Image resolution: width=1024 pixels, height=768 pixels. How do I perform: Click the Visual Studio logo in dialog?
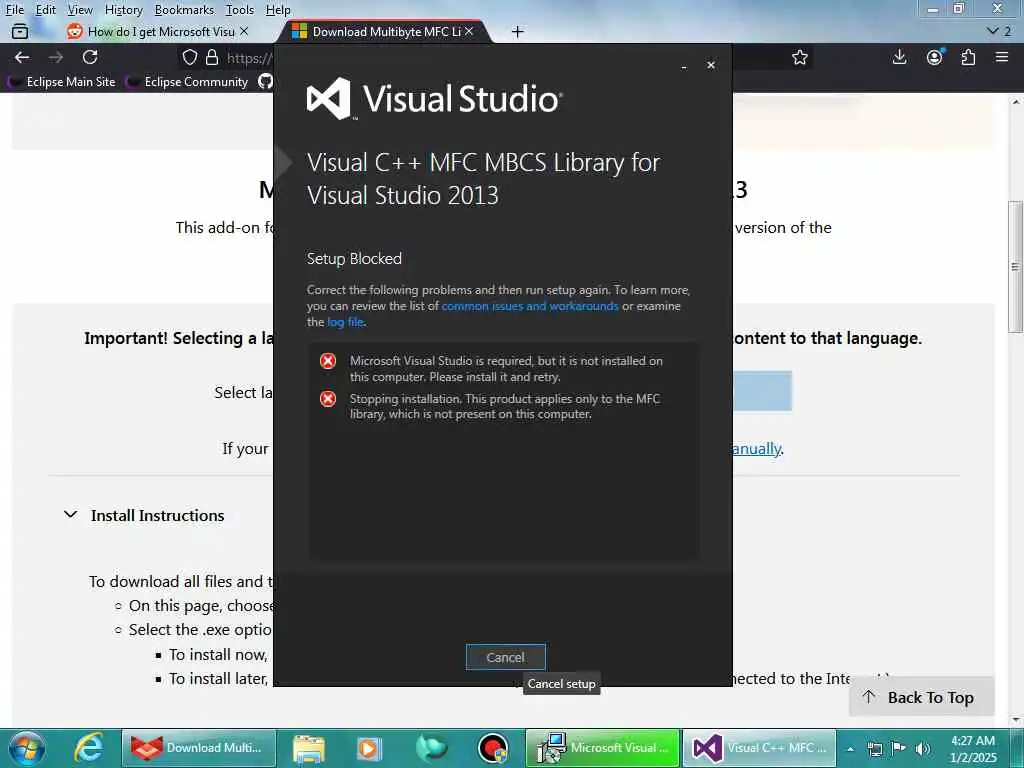click(434, 99)
